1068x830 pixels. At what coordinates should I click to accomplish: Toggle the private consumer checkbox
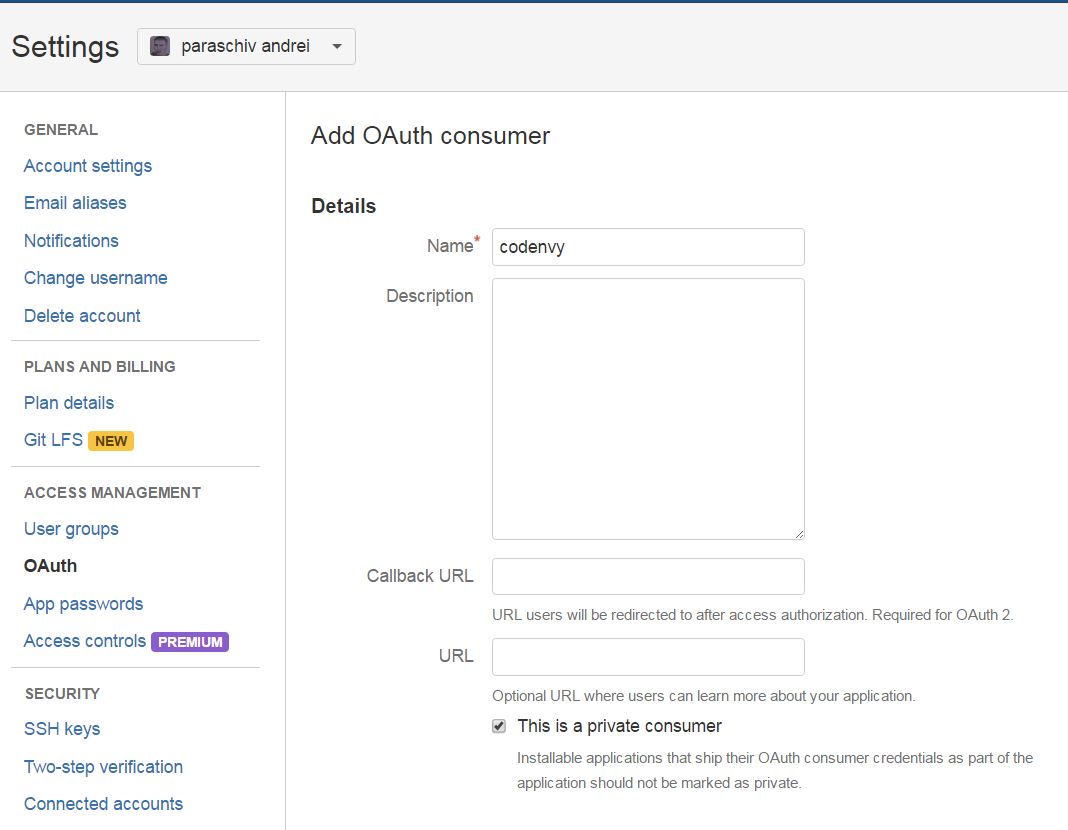(x=499, y=726)
